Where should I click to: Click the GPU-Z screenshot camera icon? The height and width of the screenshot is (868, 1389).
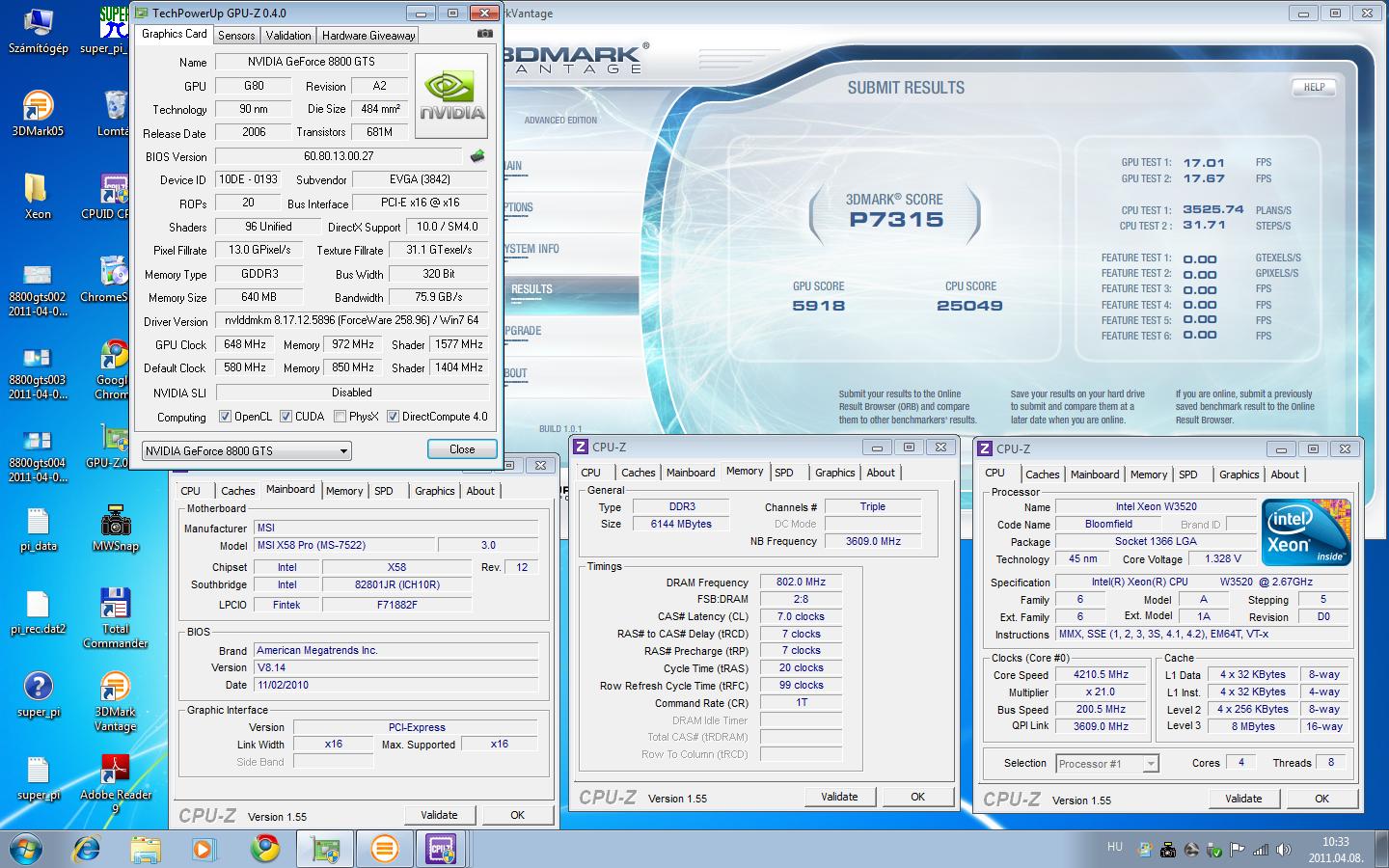coord(484,34)
